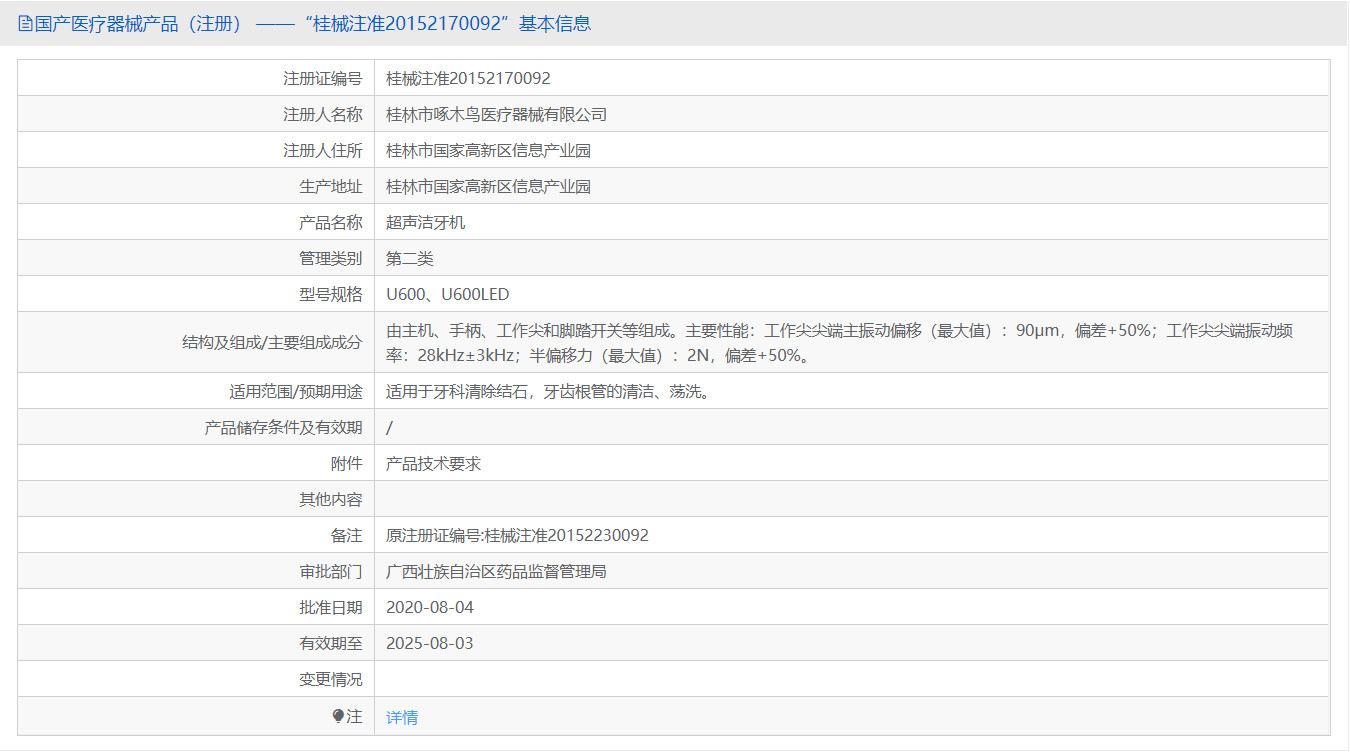
Task: Click the 附件 label
Action: [x=346, y=463]
